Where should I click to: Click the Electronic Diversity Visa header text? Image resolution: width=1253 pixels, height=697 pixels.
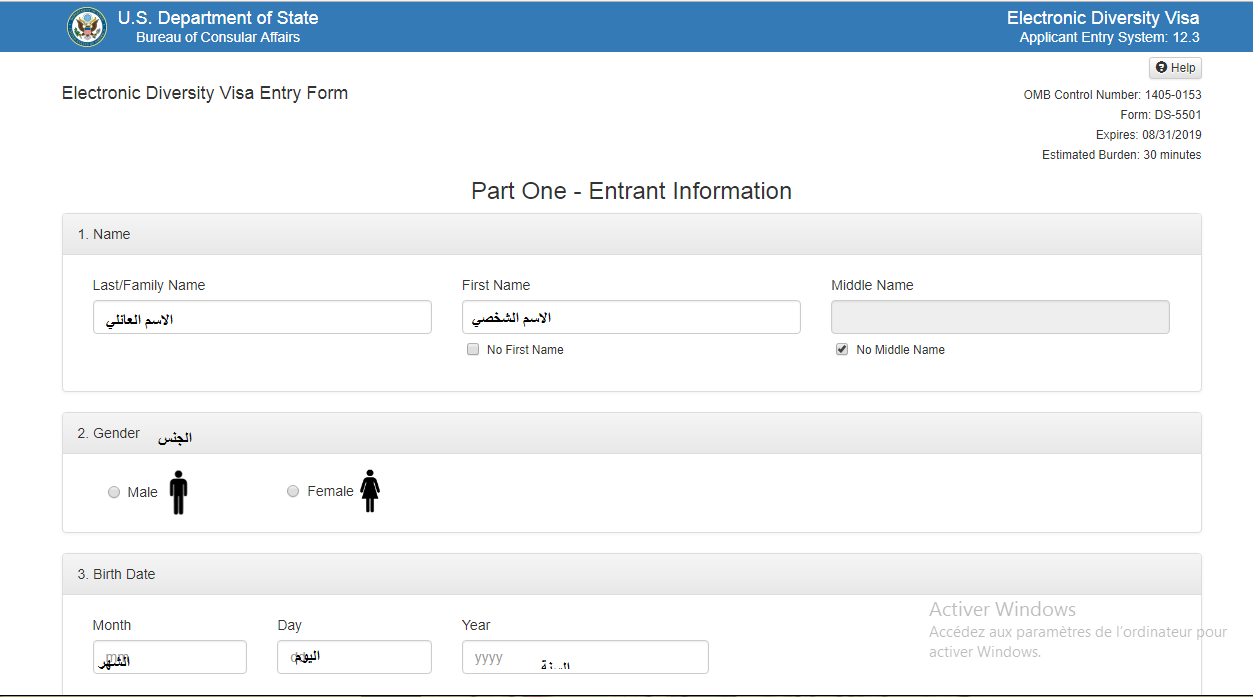pyautogui.click(x=1102, y=18)
